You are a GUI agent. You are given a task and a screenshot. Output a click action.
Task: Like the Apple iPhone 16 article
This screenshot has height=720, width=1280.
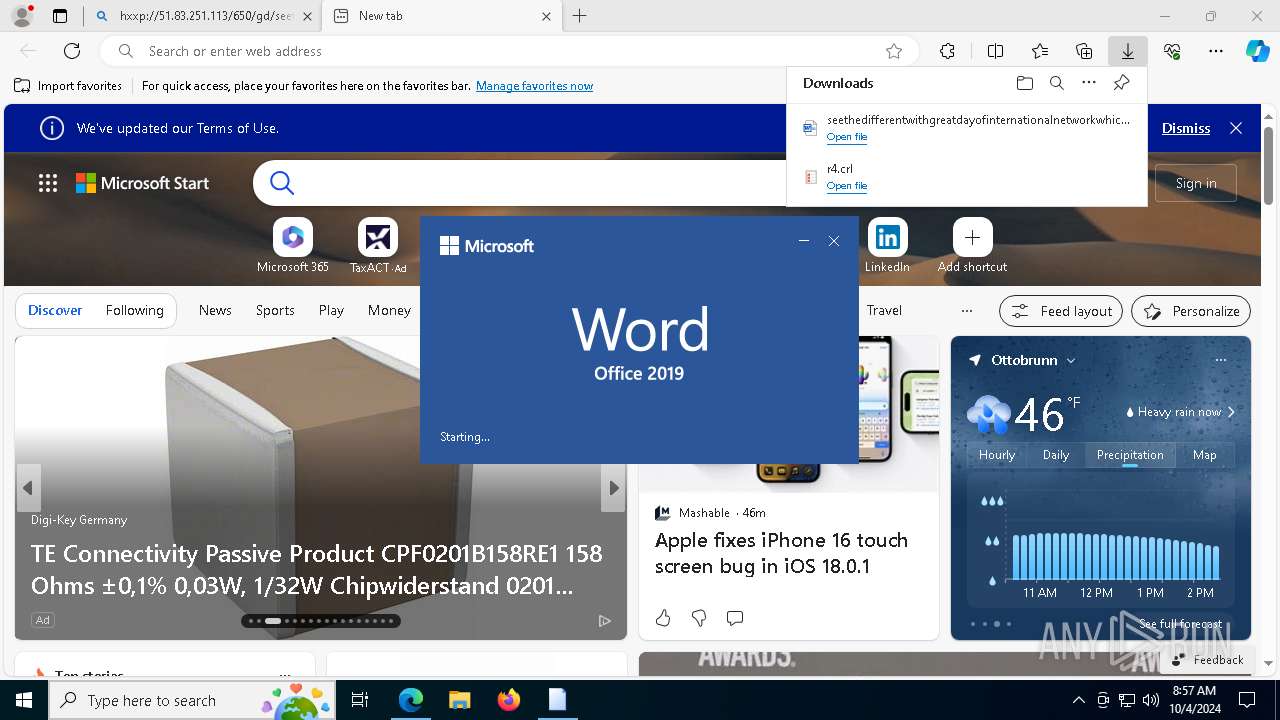663,618
